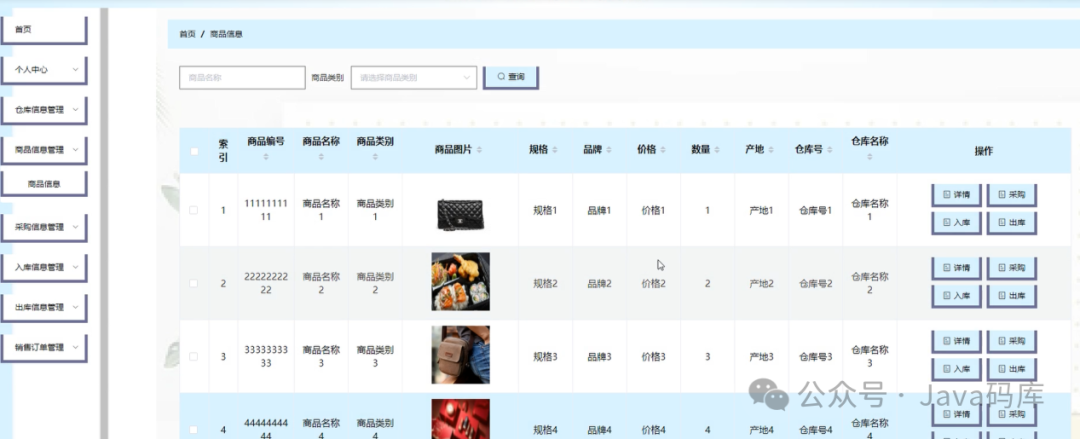Sort by 产地 column arrows

point(771,150)
